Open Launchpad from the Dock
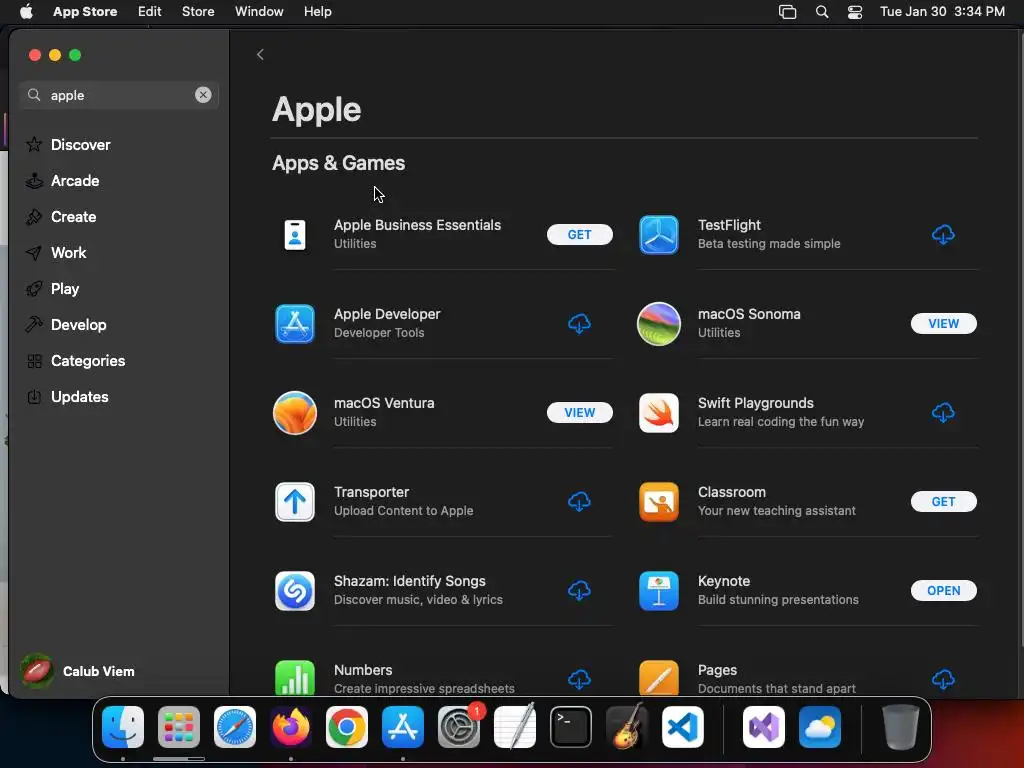Image resolution: width=1024 pixels, height=768 pixels. pos(179,727)
